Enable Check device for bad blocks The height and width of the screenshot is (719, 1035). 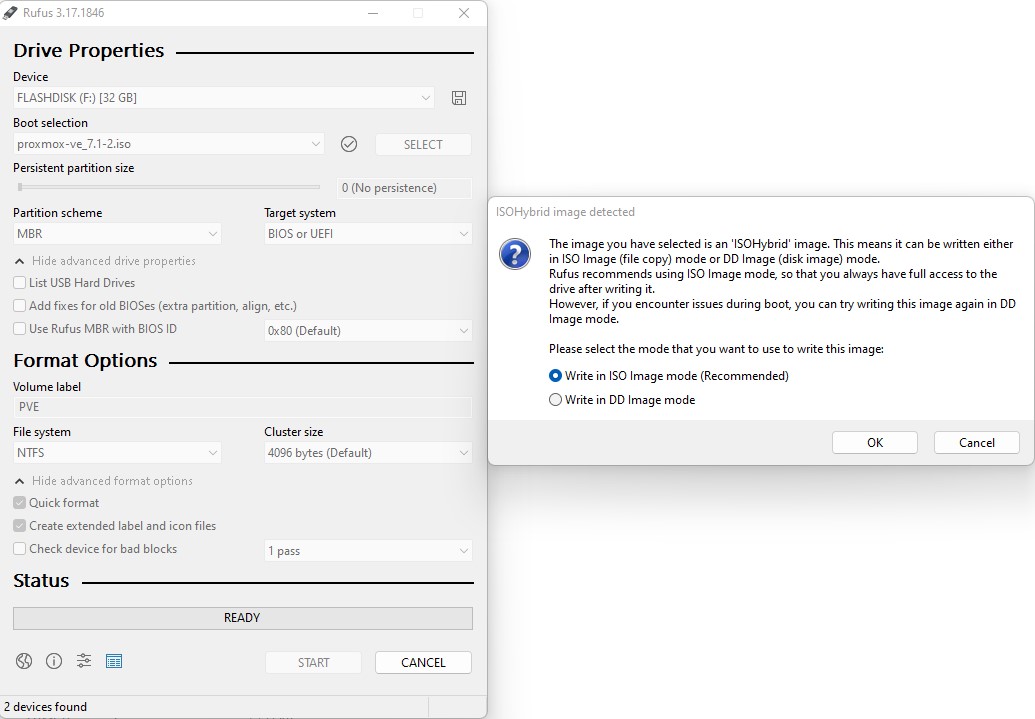coord(20,549)
